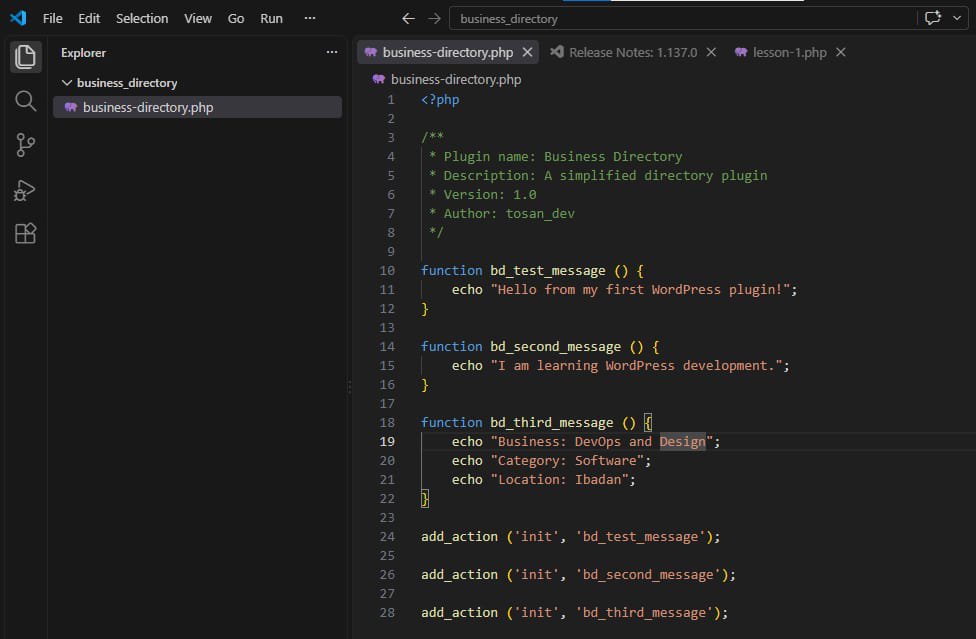This screenshot has height=639, width=976.
Task: Click the Explorer panel title
Action: (83, 53)
